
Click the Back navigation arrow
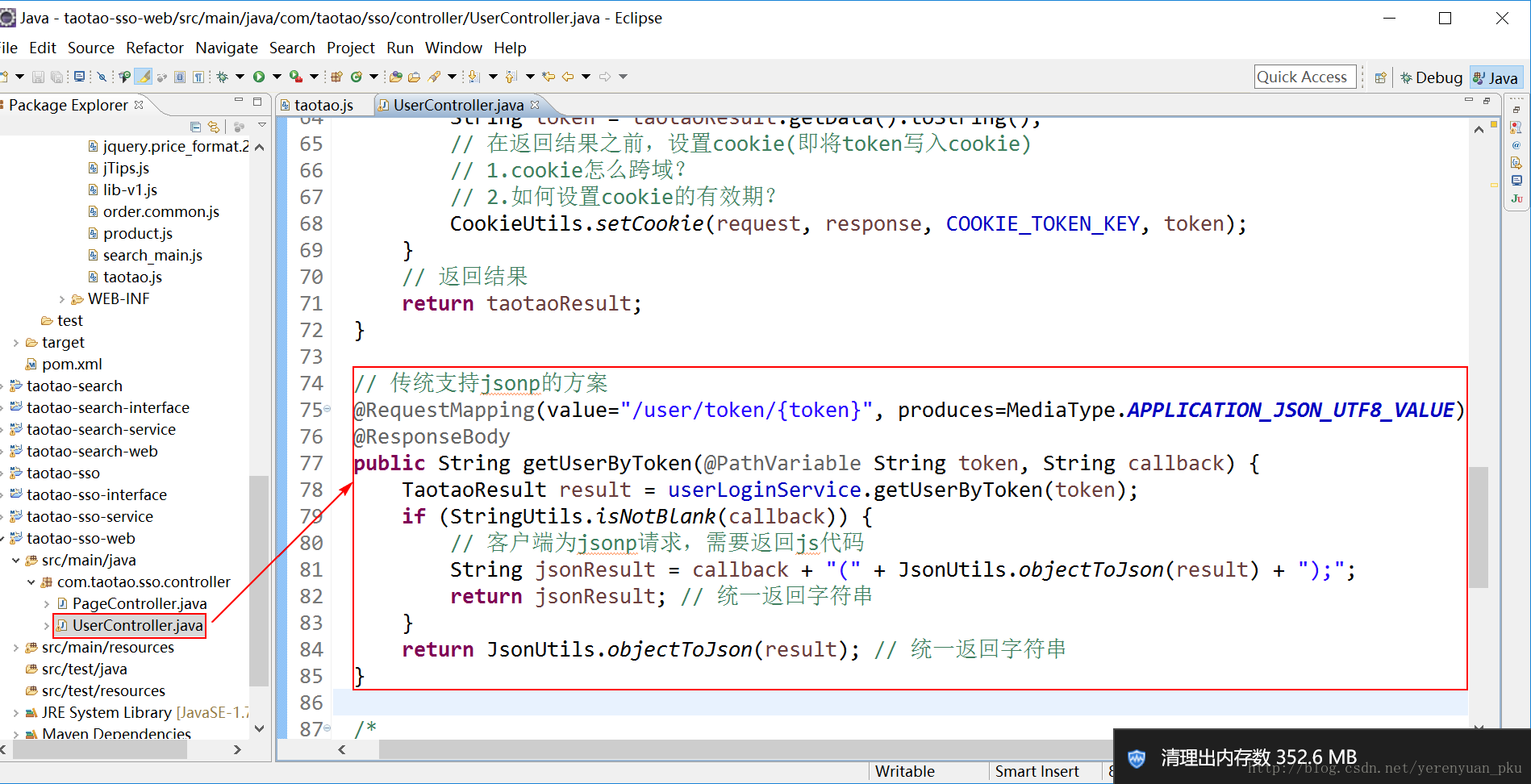[568, 77]
